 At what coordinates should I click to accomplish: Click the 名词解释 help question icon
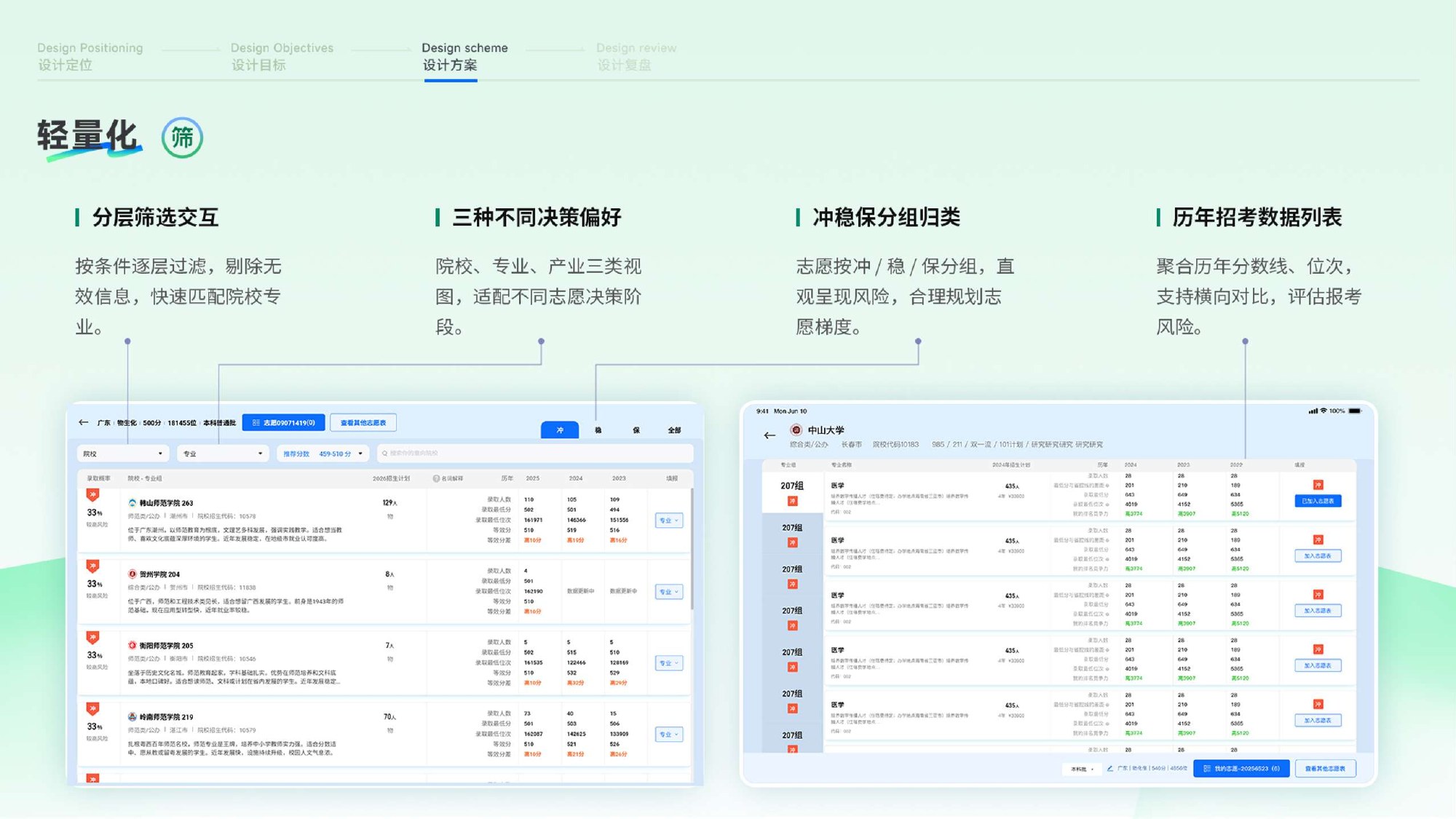(436, 478)
